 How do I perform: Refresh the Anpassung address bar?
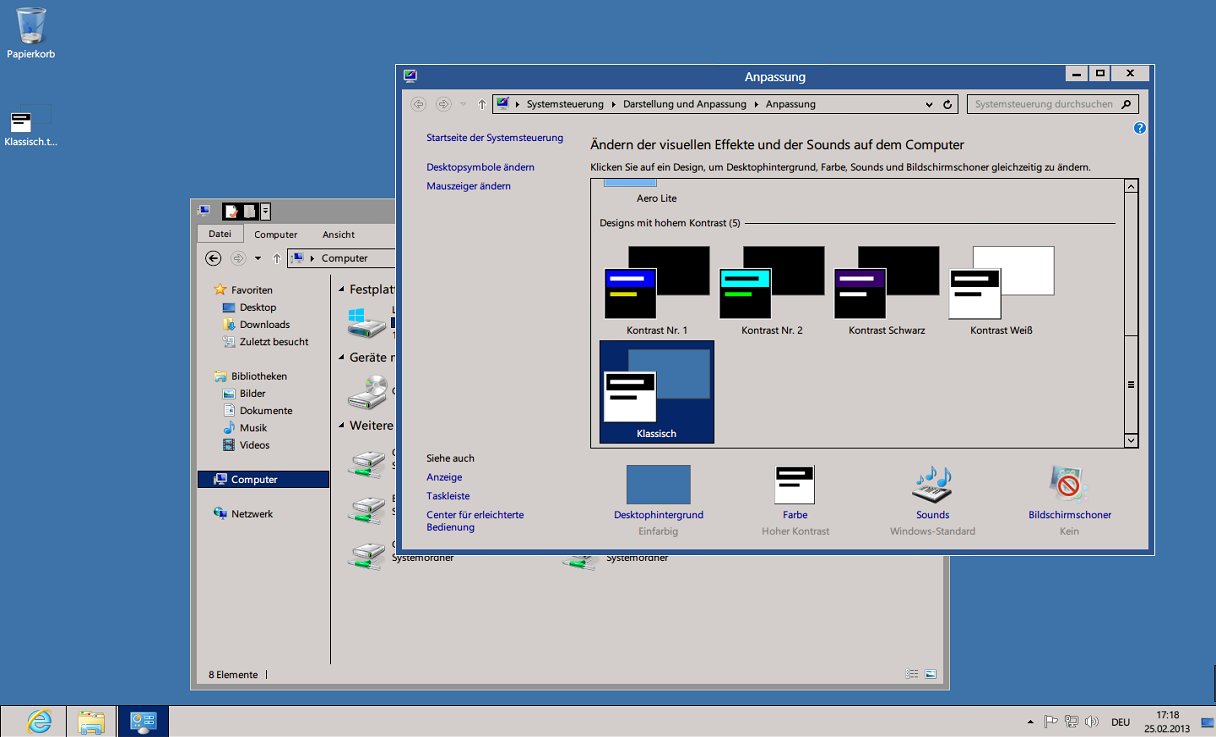[x=948, y=104]
